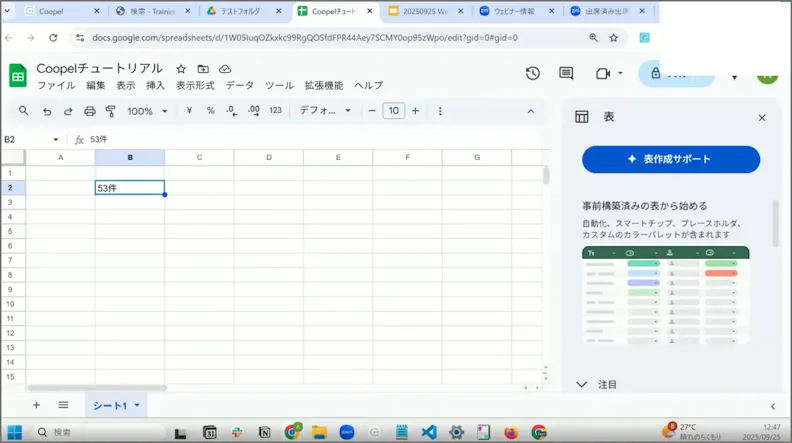Open the zoom 100% dropdown
This screenshot has width=792, height=443.
point(146,111)
